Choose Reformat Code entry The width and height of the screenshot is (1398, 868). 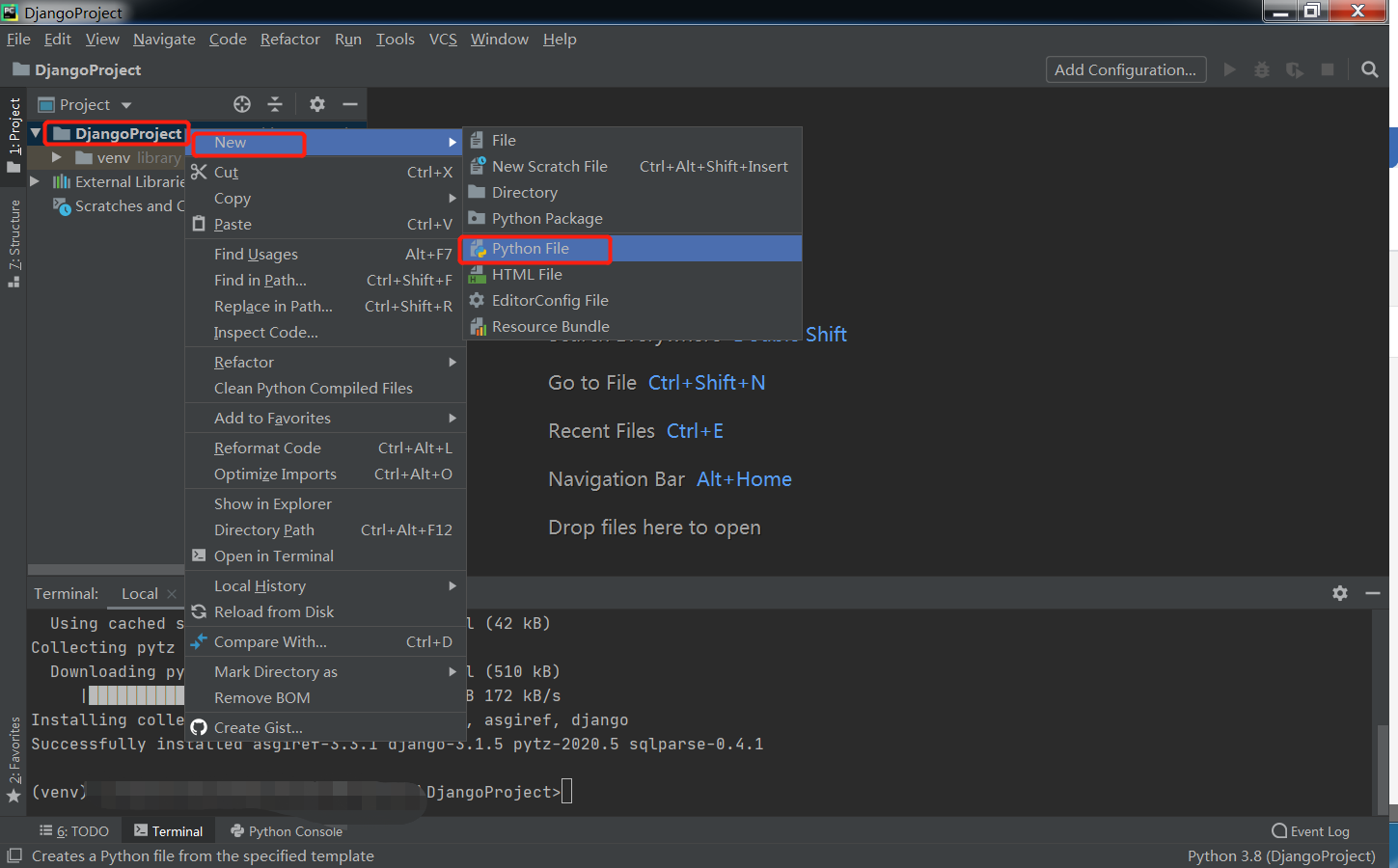pos(325,448)
